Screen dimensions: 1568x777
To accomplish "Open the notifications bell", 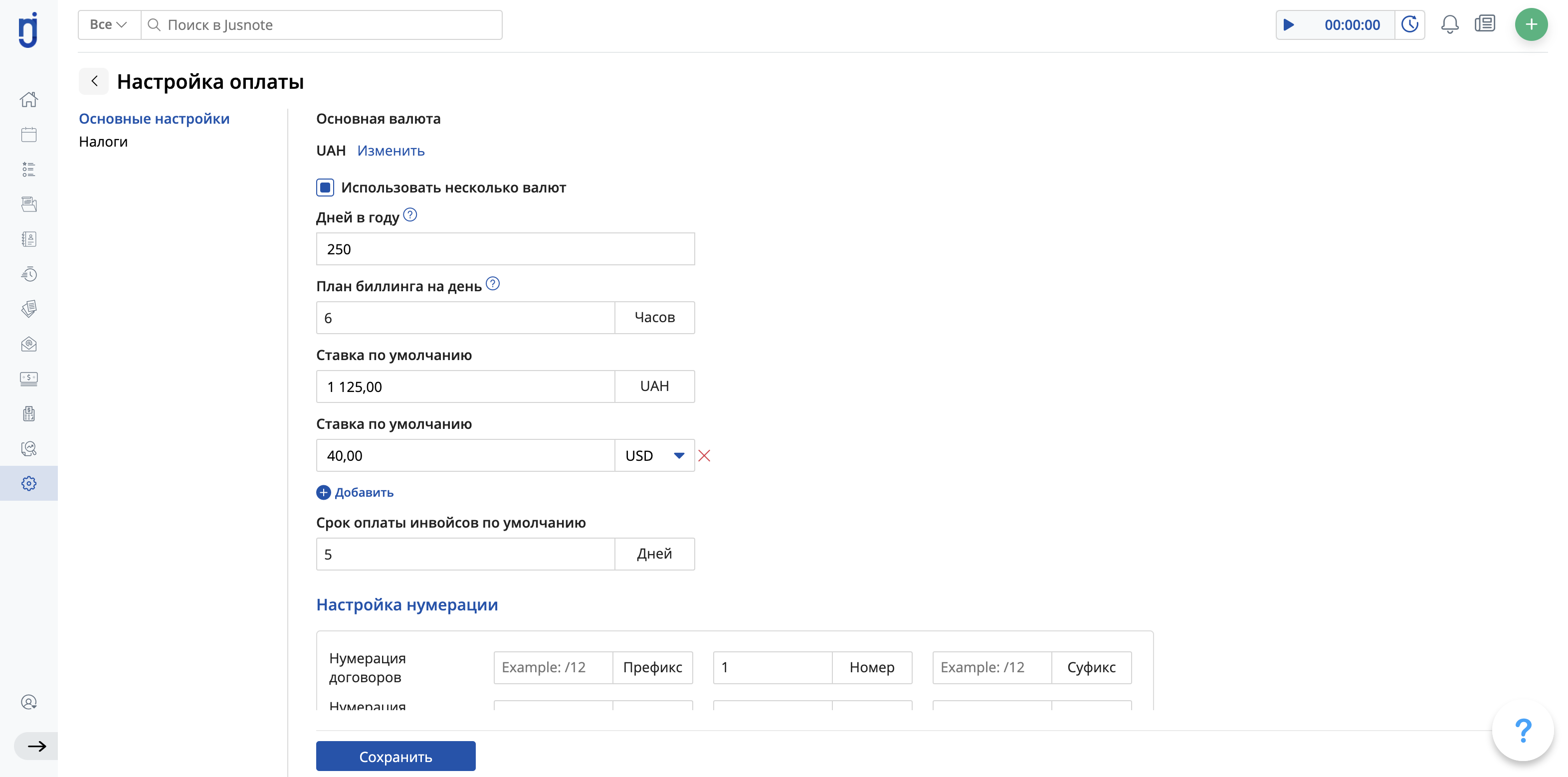I will 1450,25.
